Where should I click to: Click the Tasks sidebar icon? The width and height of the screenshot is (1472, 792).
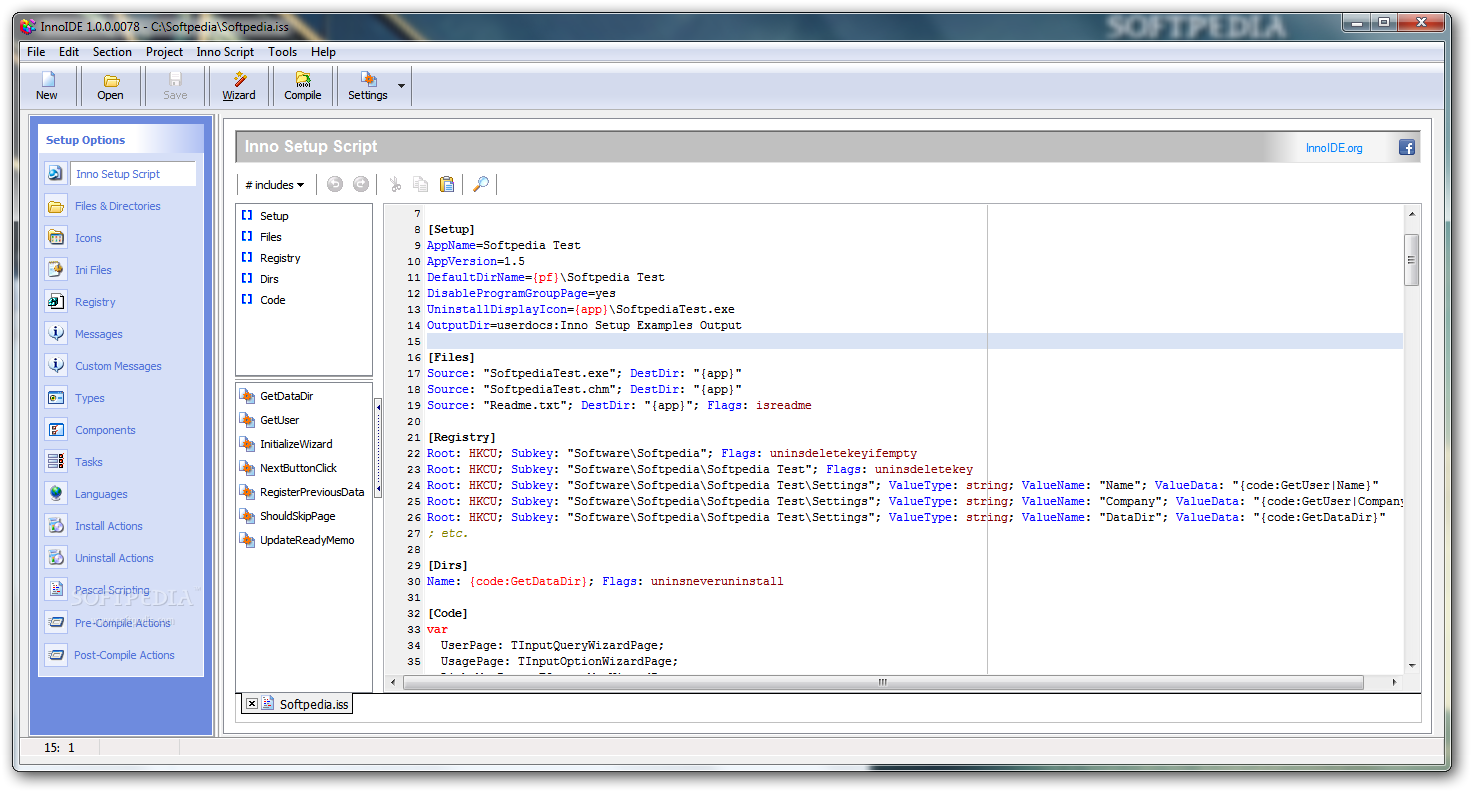coord(56,462)
